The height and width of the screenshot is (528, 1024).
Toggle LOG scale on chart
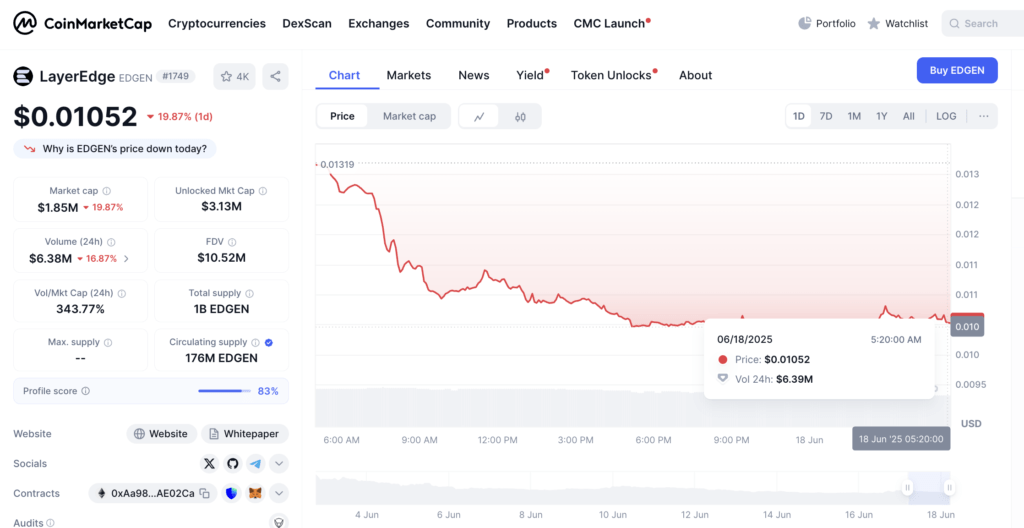tap(946, 116)
